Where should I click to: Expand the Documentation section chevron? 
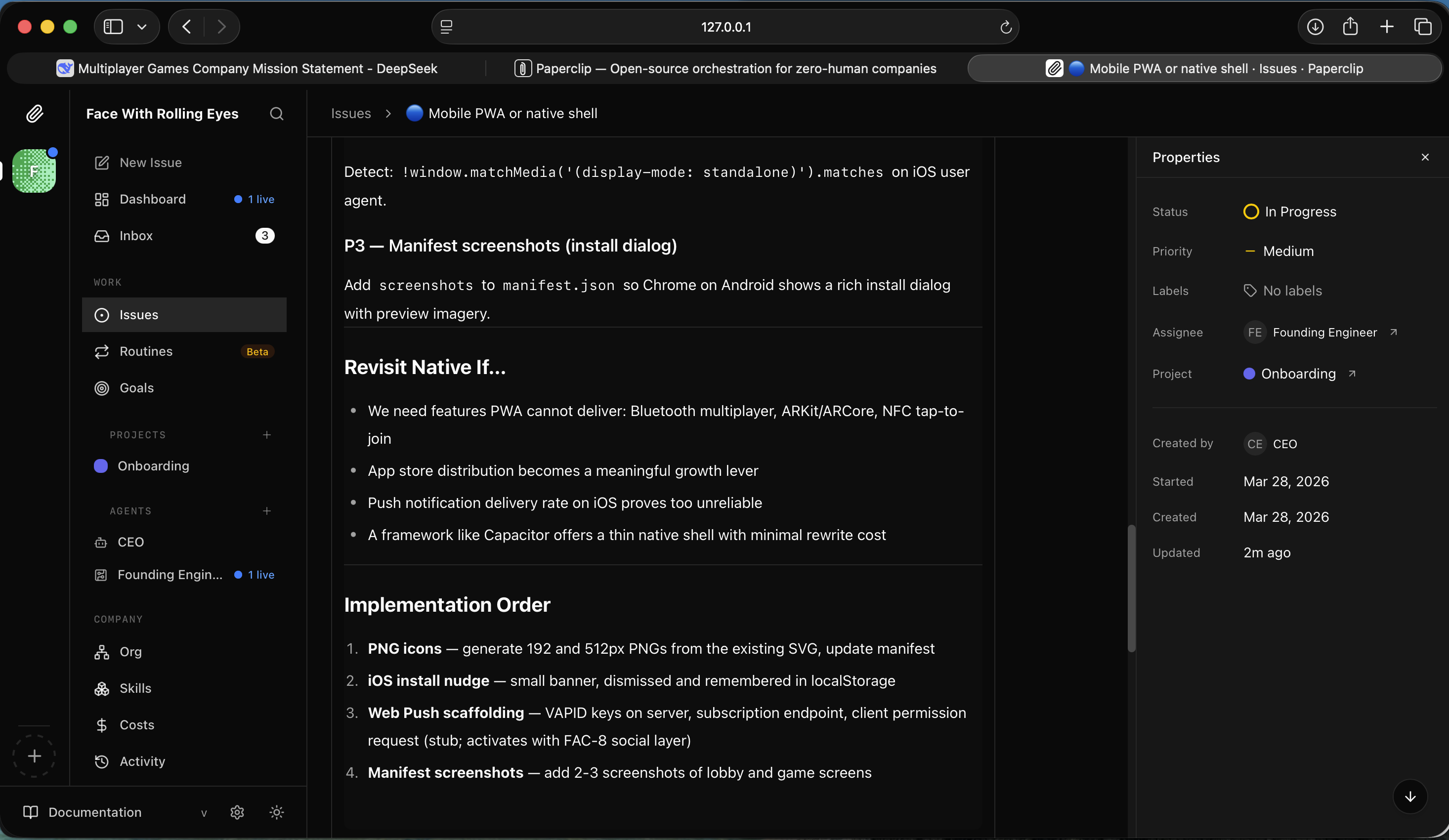[205, 813]
